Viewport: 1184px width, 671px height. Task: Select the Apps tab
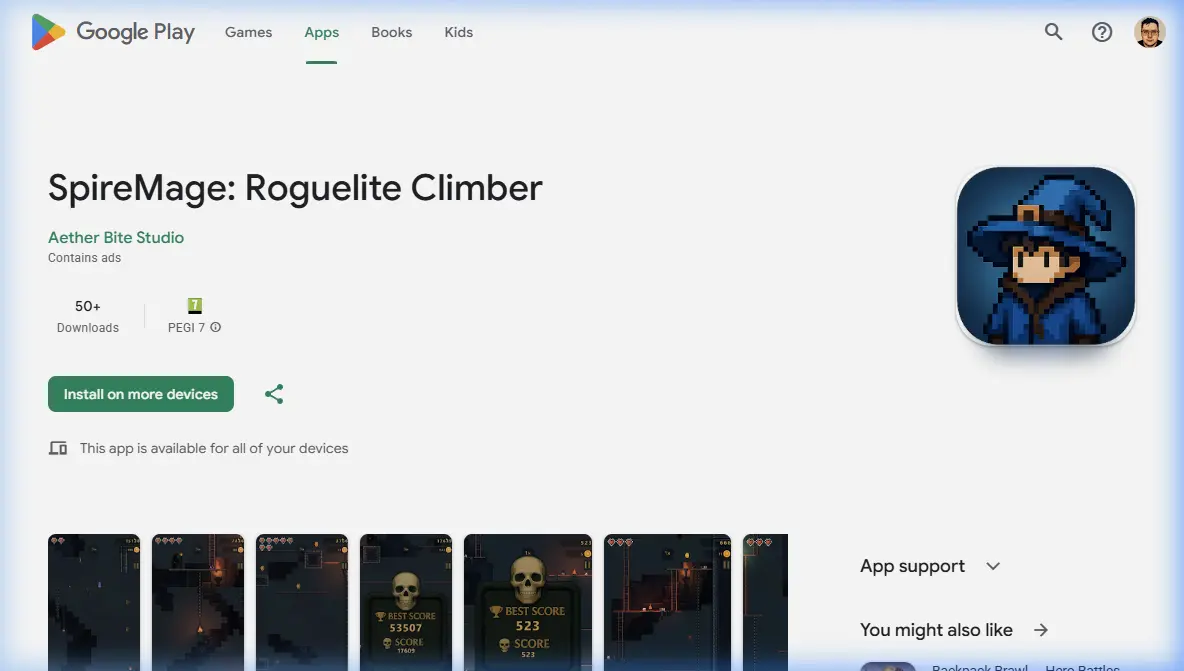pos(322,32)
